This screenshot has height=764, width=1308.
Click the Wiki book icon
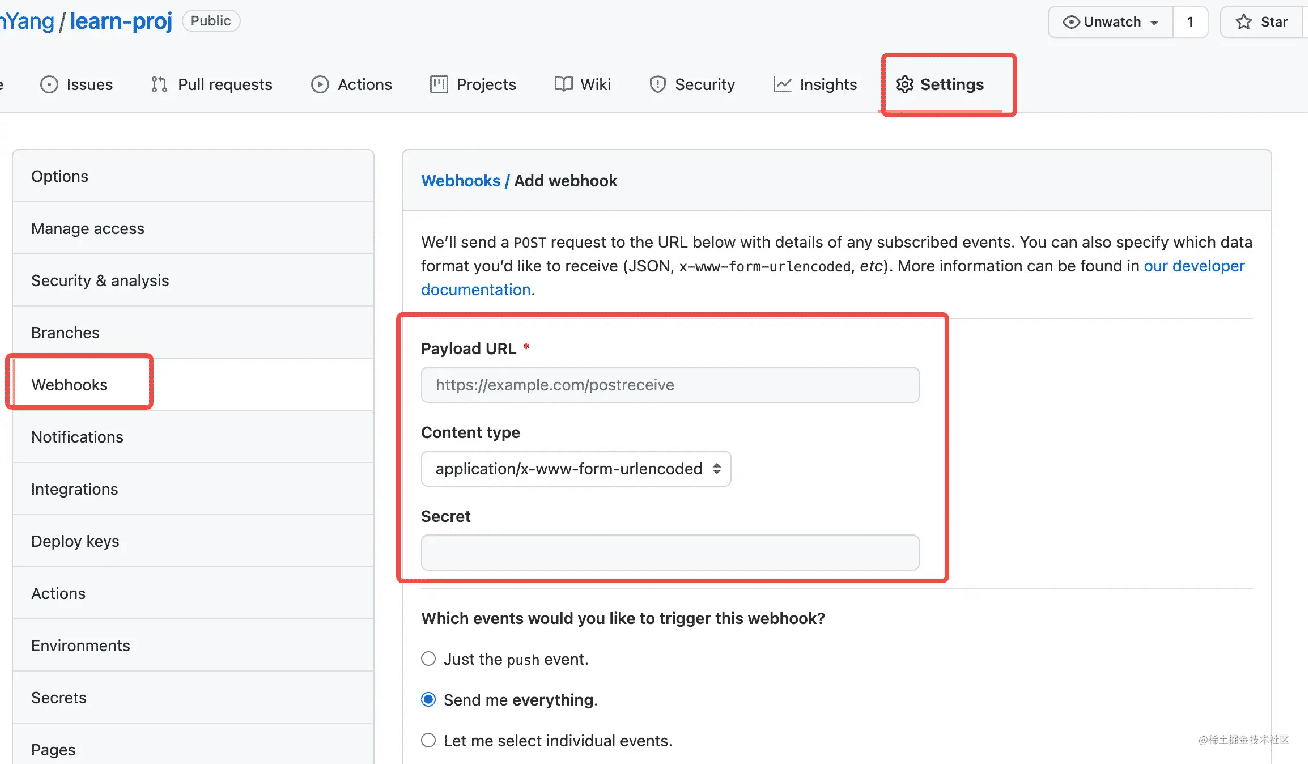(564, 85)
